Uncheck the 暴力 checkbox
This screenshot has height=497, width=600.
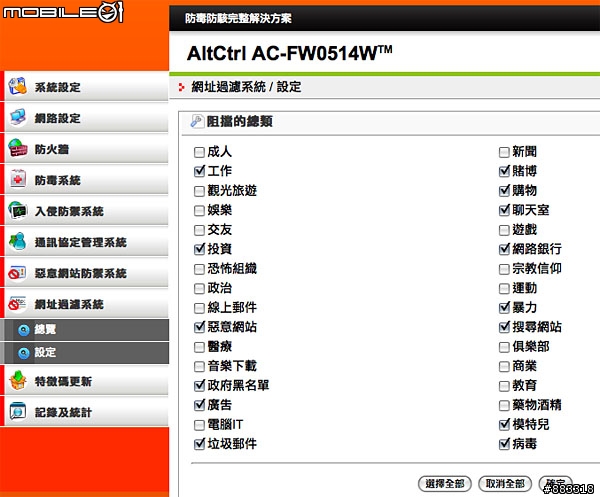(x=504, y=308)
